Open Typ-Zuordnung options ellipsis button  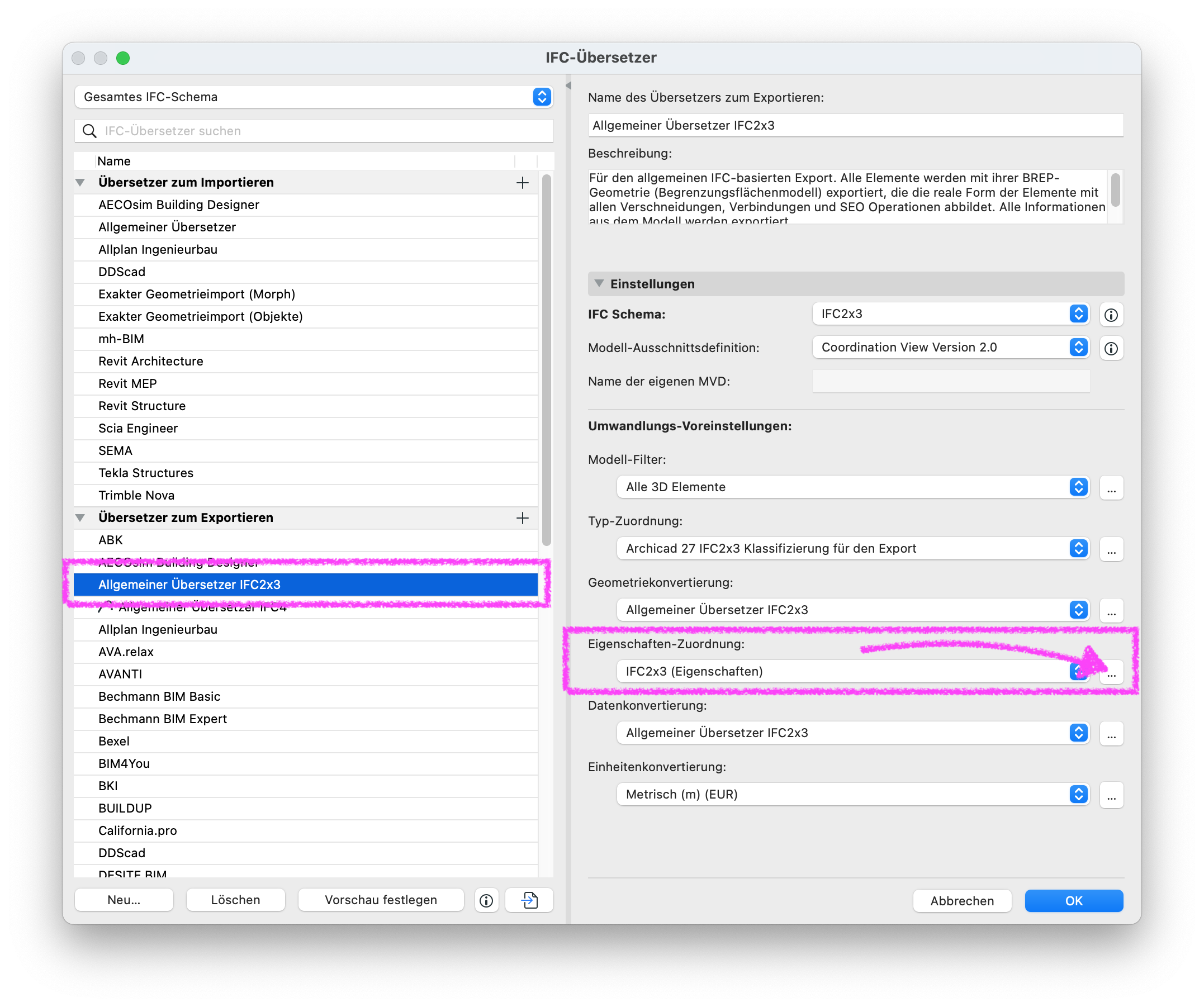coord(1111,549)
